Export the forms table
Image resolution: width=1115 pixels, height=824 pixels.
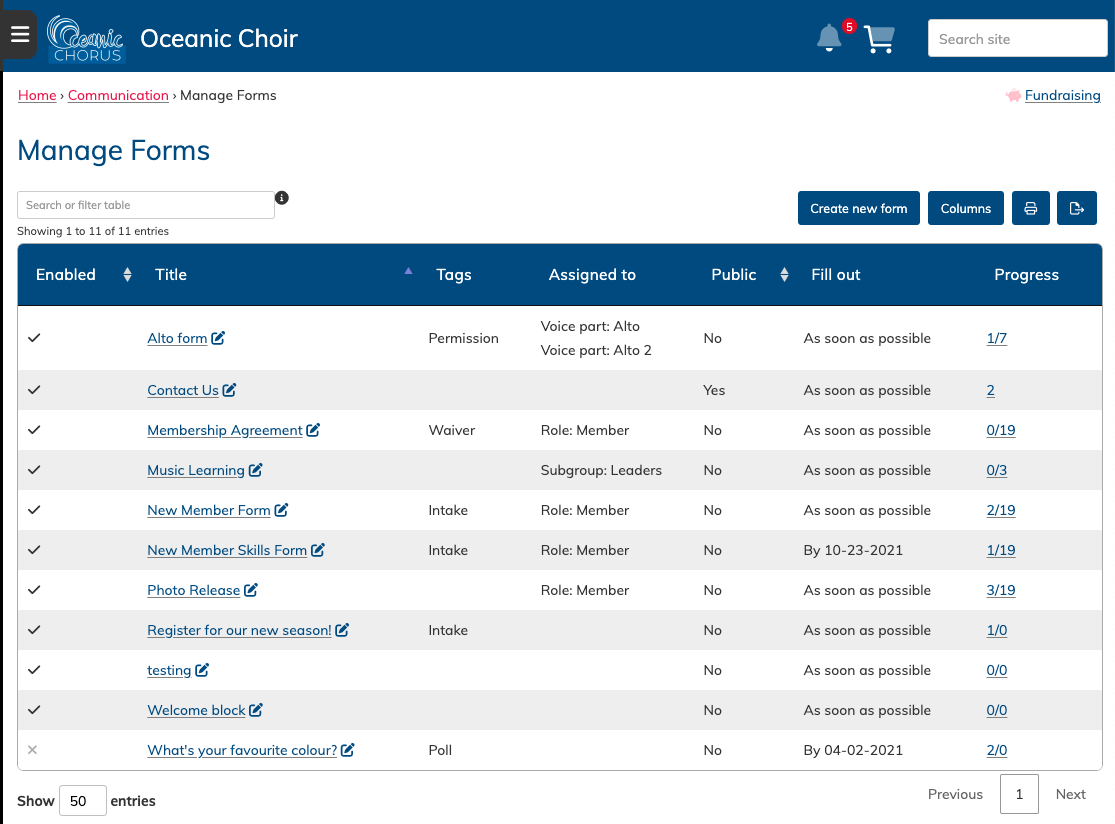[x=1077, y=208]
